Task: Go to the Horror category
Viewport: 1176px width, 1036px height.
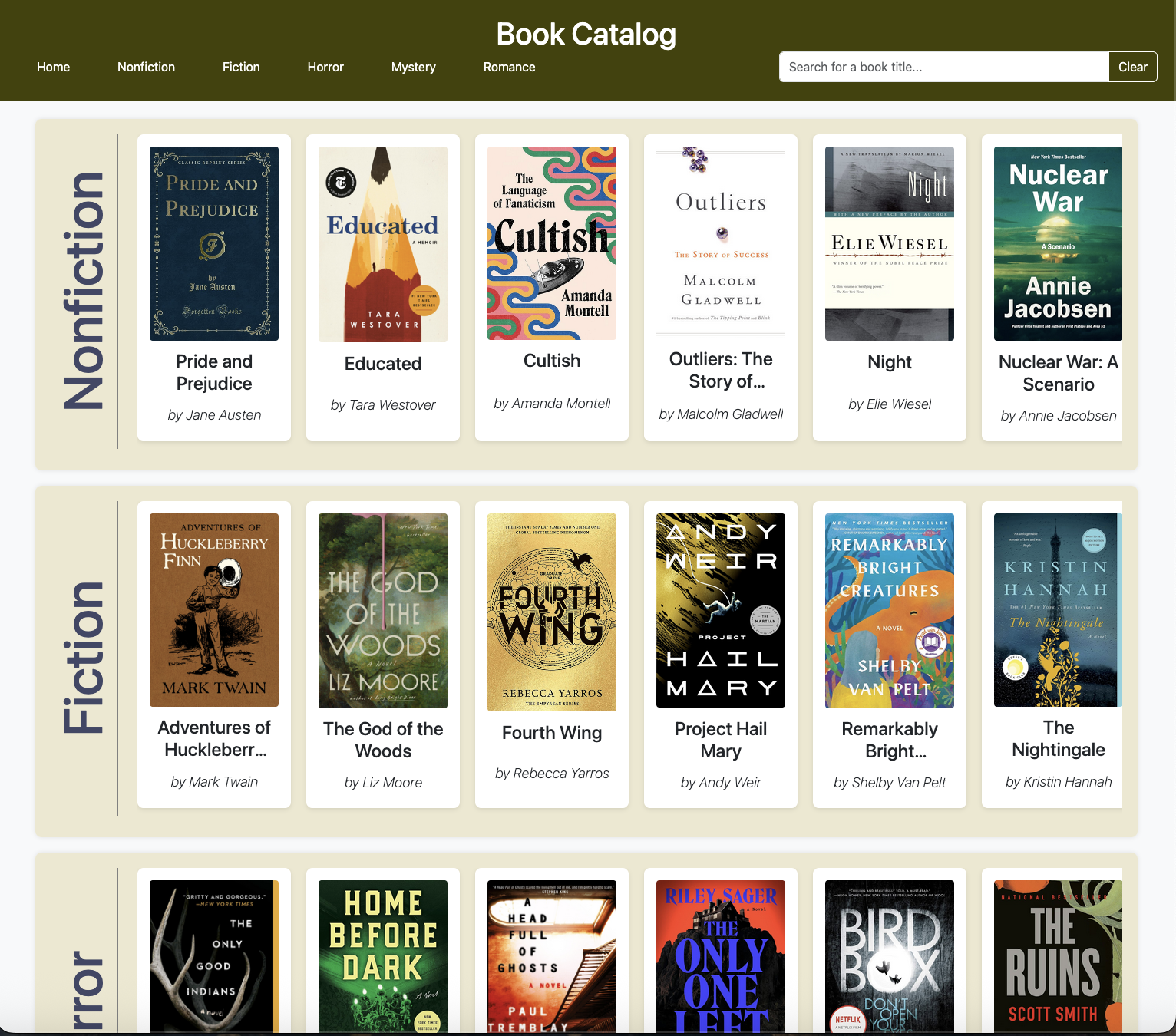Action: click(x=325, y=67)
